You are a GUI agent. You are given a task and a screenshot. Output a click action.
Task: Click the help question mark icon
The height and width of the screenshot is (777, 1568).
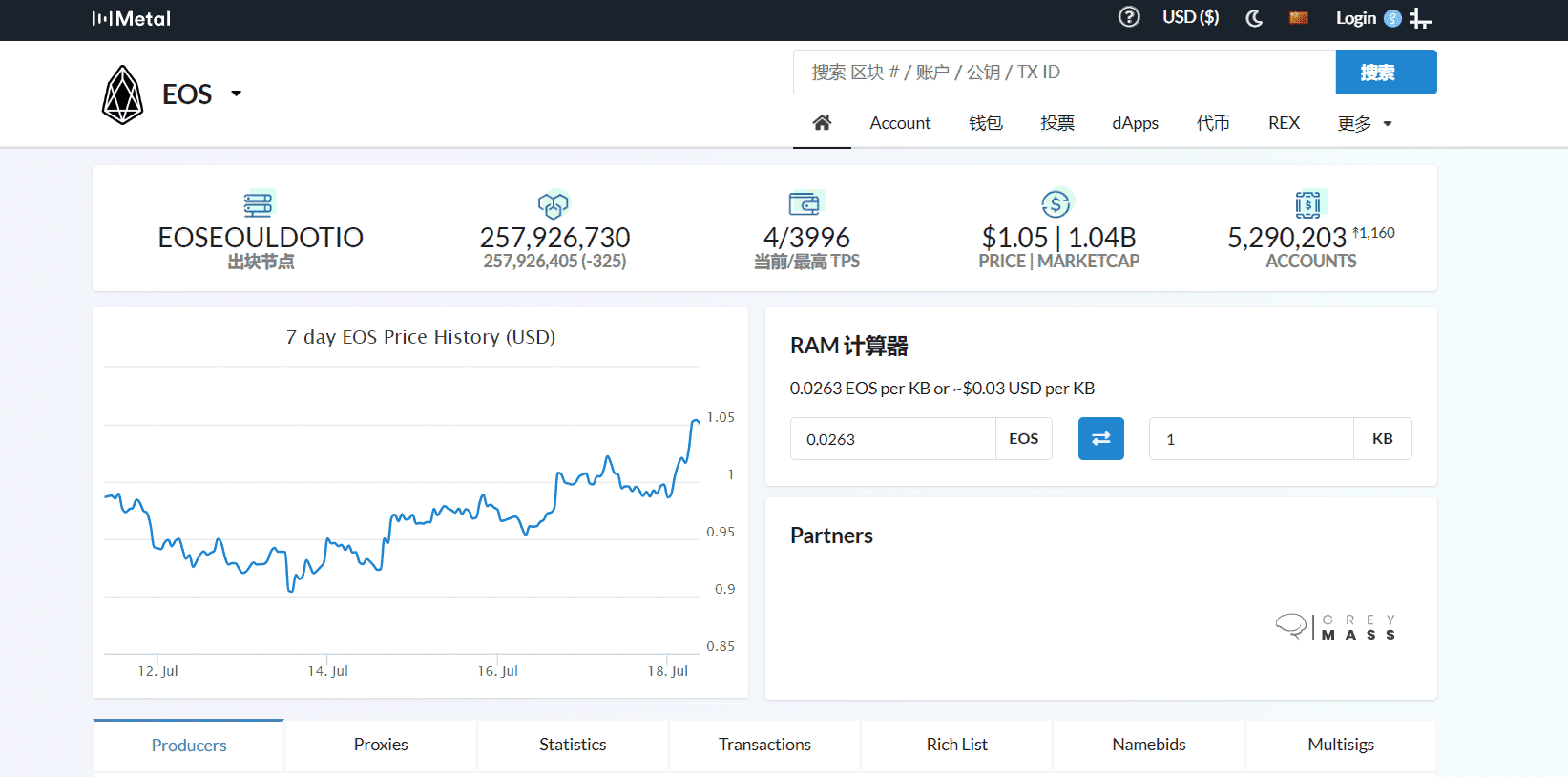[x=1129, y=17]
